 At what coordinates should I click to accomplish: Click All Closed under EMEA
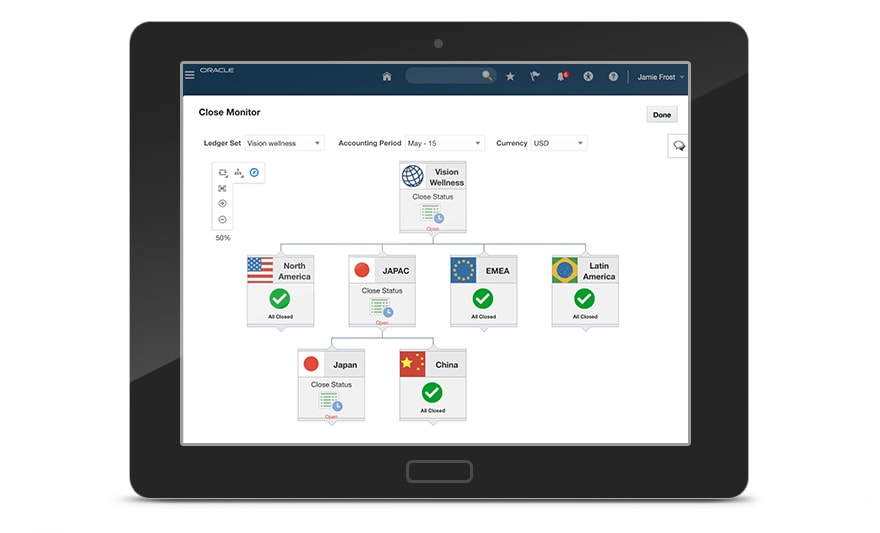coord(483,316)
